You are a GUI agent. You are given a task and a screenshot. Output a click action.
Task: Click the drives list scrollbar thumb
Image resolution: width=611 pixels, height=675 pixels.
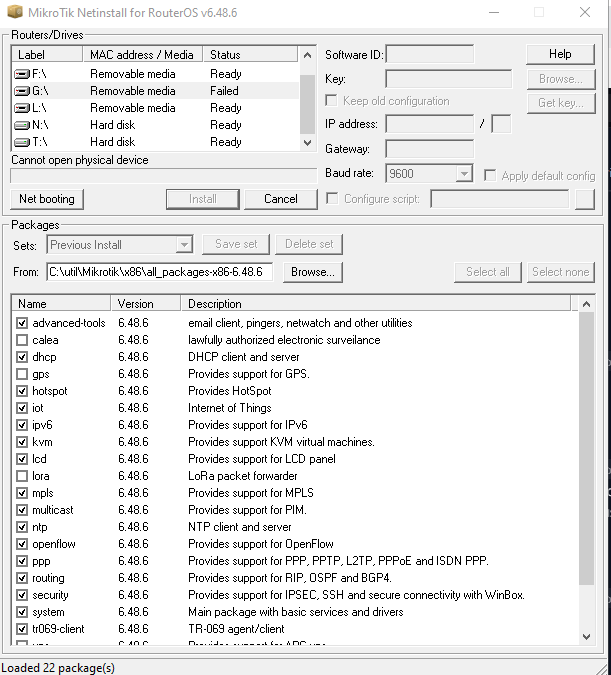pos(307,105)
